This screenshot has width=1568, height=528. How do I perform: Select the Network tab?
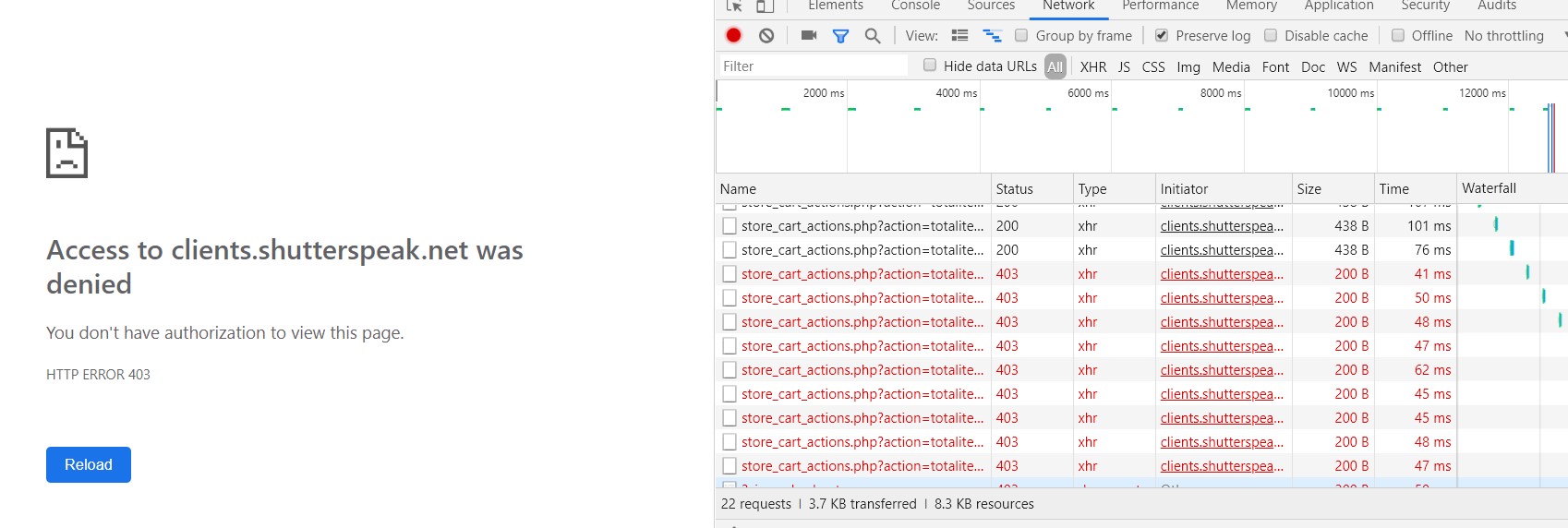1068,6
